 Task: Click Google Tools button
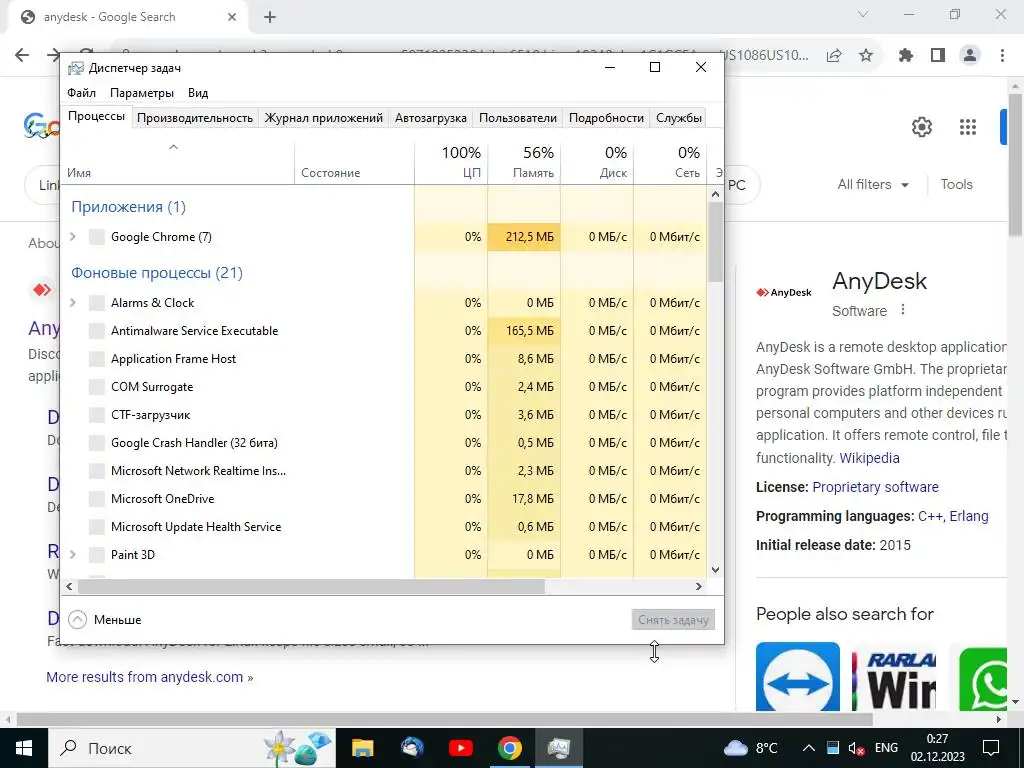click(956, 185)
